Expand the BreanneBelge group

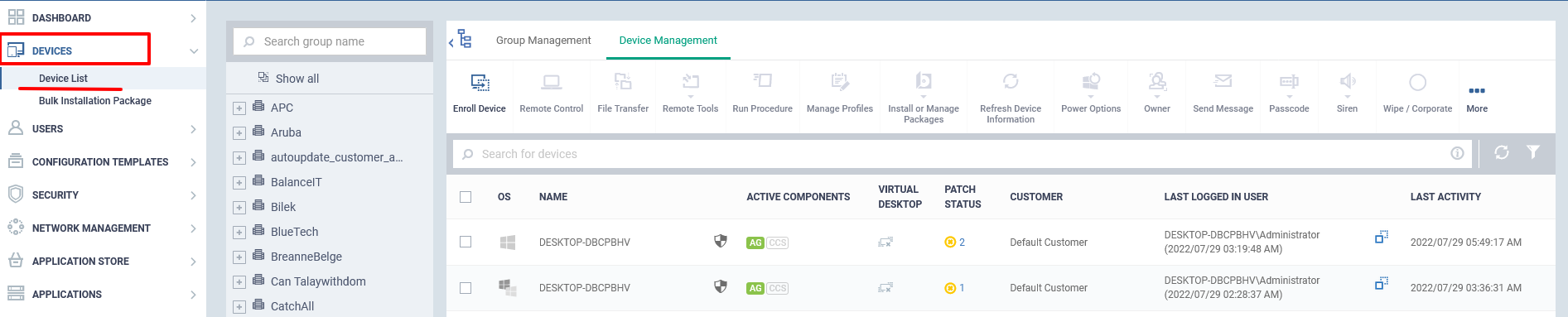click(239, 257)
